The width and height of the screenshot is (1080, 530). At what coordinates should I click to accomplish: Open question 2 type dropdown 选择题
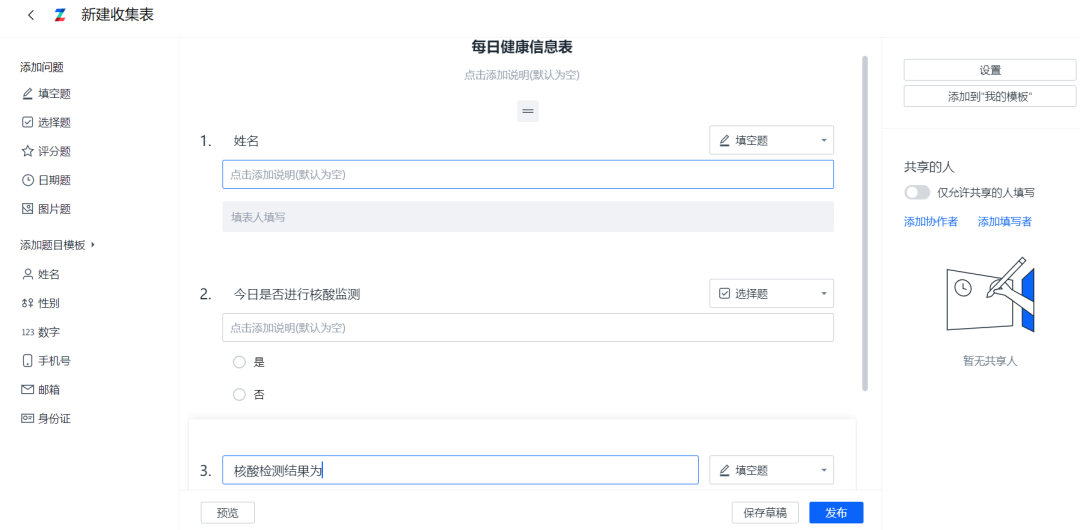(x=771, y=294)
